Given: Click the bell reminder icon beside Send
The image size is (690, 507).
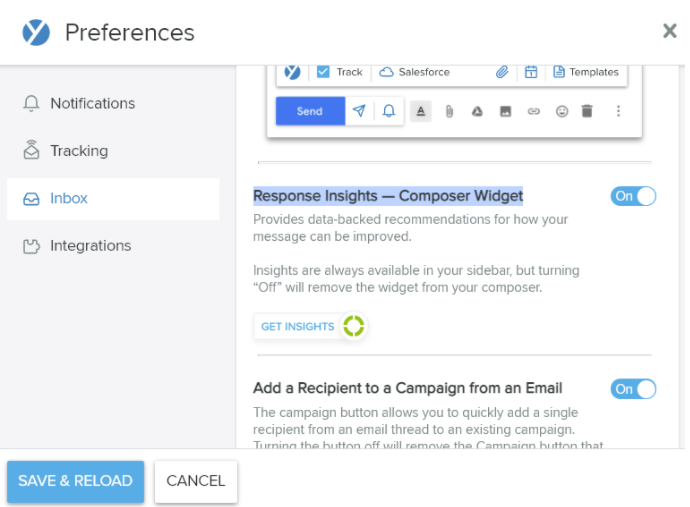Looking at the screenshot, I should click(x=389, y=111).
